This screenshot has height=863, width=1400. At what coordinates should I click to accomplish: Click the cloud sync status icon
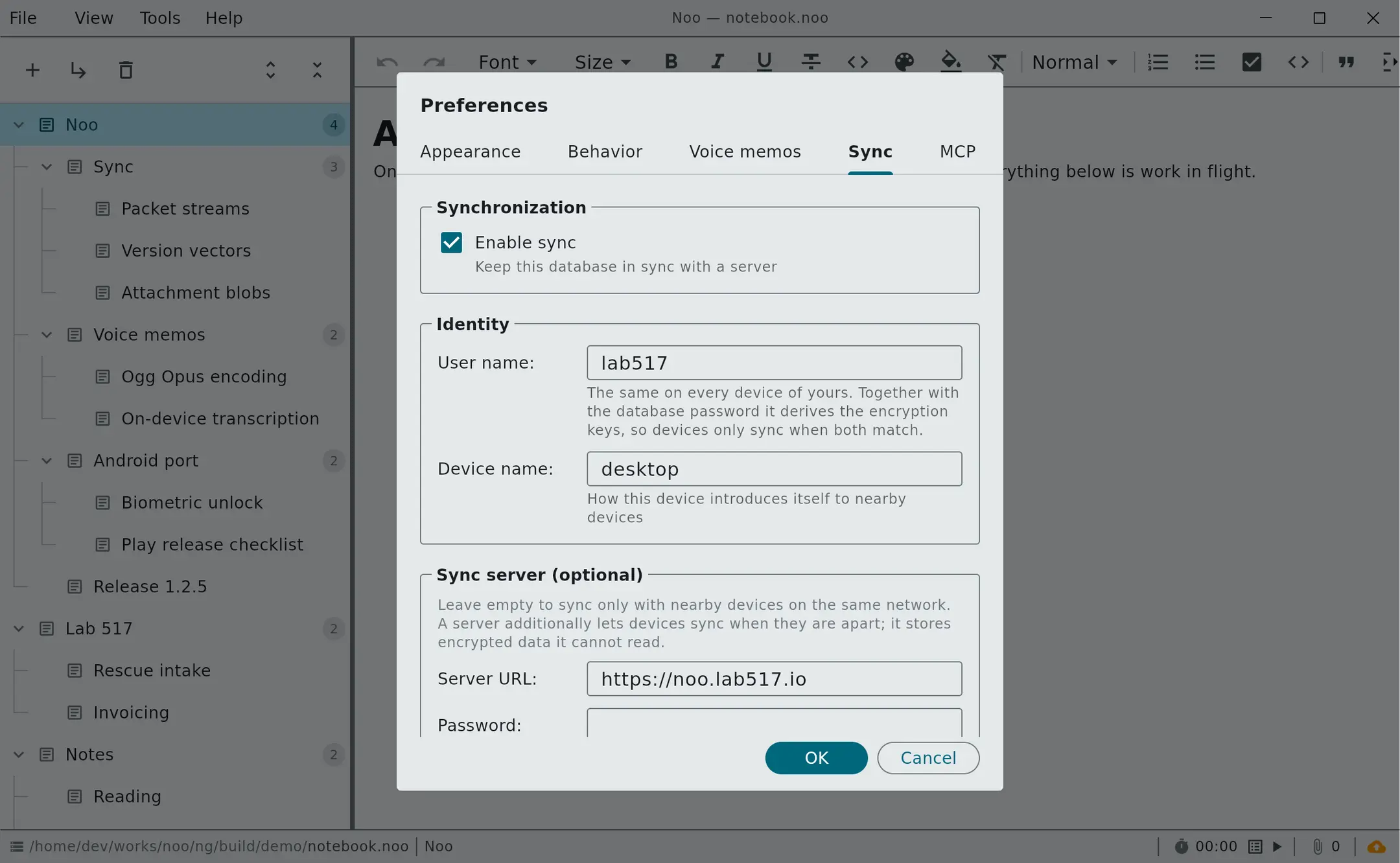pyautogui.click(x=1377, y=847)
